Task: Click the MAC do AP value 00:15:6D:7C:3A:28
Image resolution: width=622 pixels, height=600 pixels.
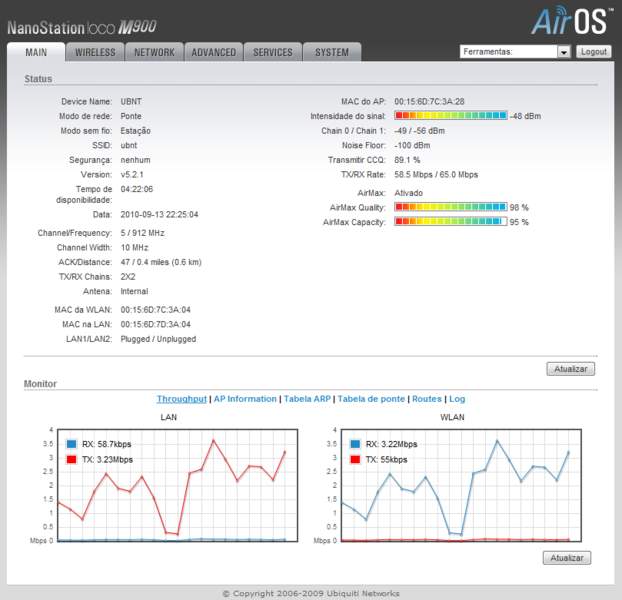Action: pos(429,102)
